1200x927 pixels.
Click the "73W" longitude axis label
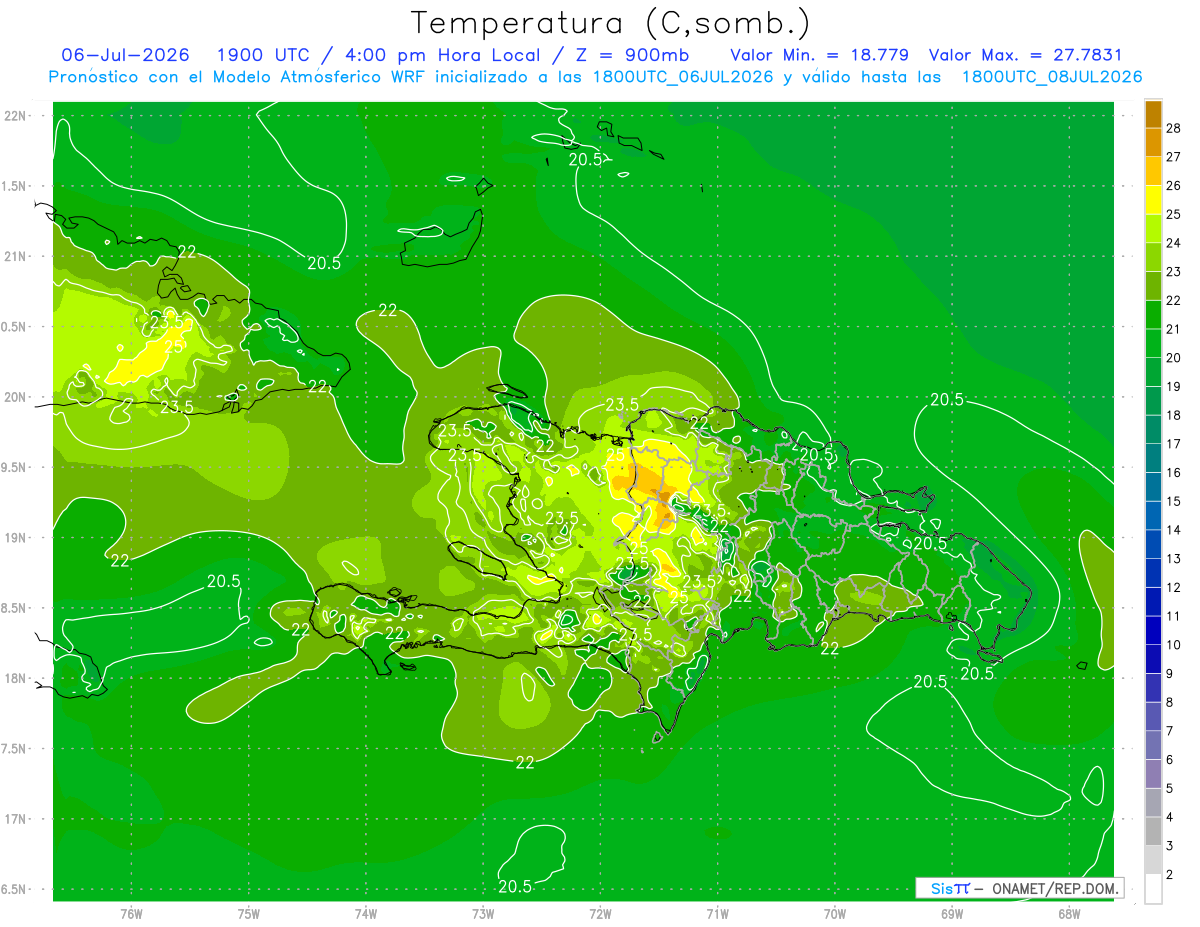tap(483, 914)
